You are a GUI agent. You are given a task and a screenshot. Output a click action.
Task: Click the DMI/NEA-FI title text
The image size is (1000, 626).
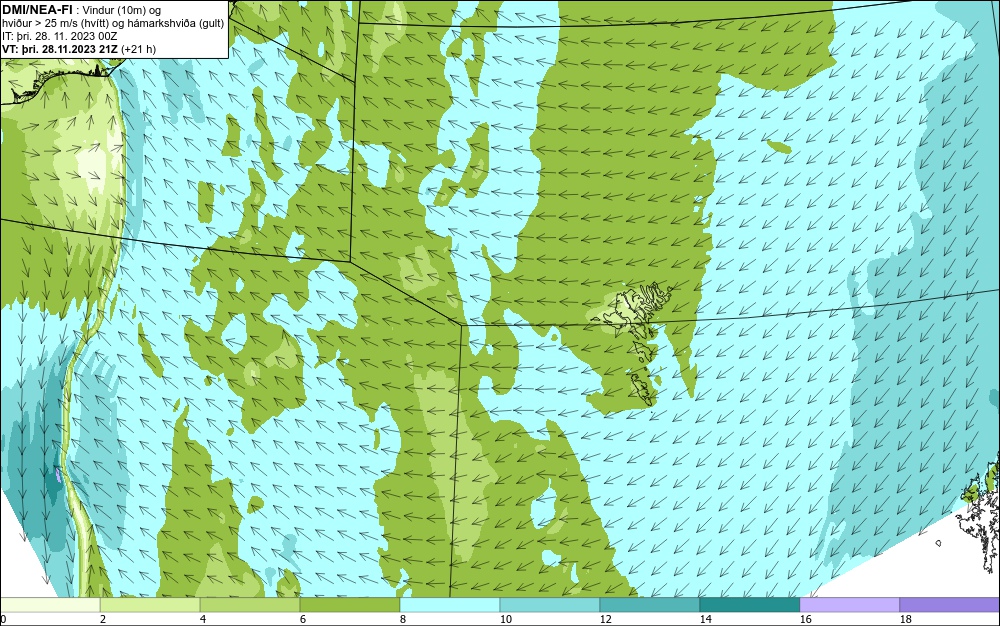(x=37, y=8)
